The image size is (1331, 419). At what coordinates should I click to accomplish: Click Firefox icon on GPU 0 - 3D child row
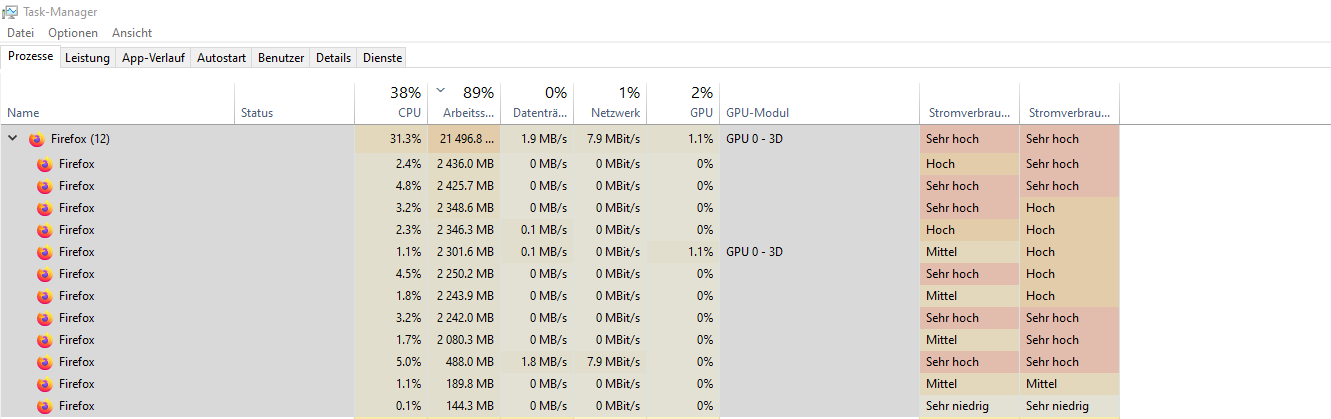click(44, 252)
